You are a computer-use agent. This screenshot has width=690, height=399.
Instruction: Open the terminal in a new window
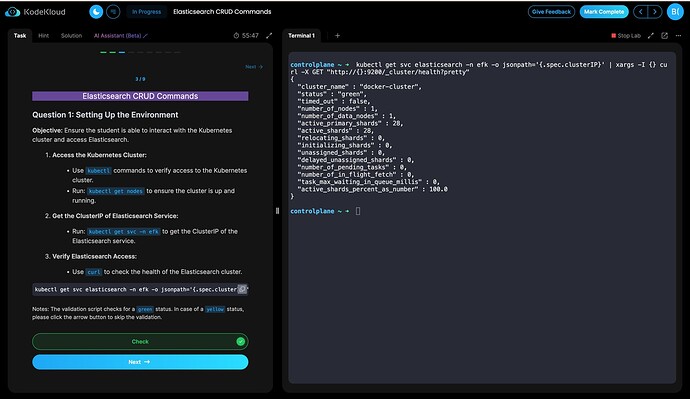click(x=664, y=36)
